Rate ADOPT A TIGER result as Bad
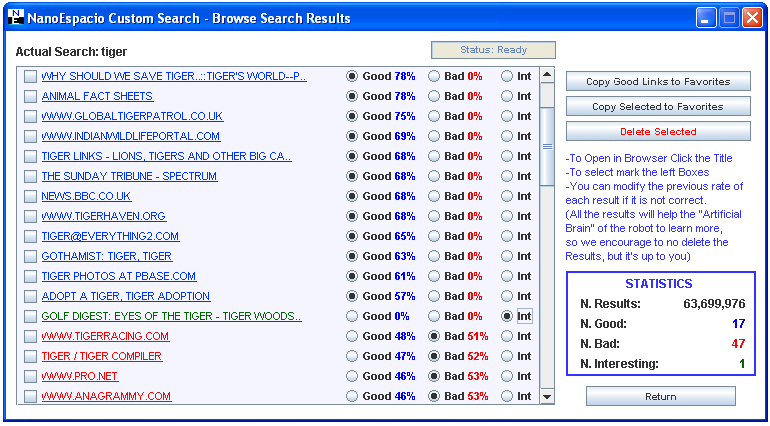770x426 pixels. coord(434,296)
